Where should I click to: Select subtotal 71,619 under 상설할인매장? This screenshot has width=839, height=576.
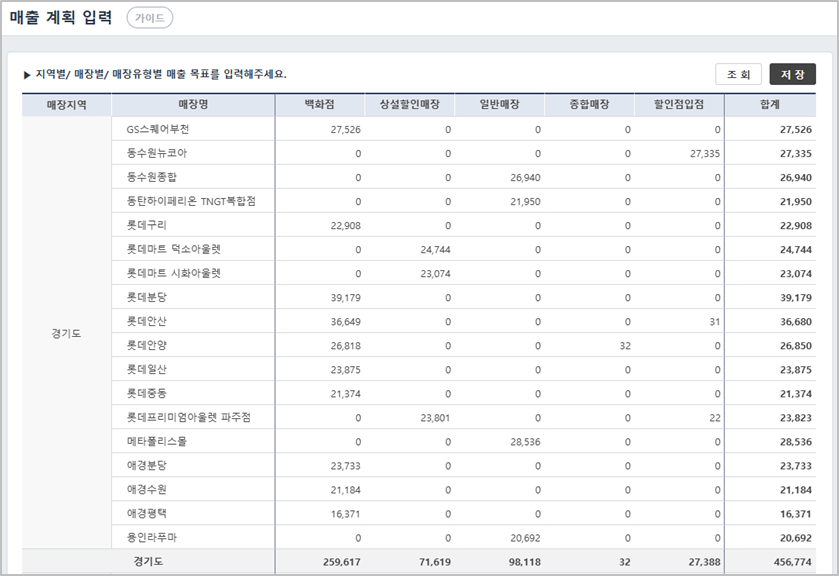[434, 562]
